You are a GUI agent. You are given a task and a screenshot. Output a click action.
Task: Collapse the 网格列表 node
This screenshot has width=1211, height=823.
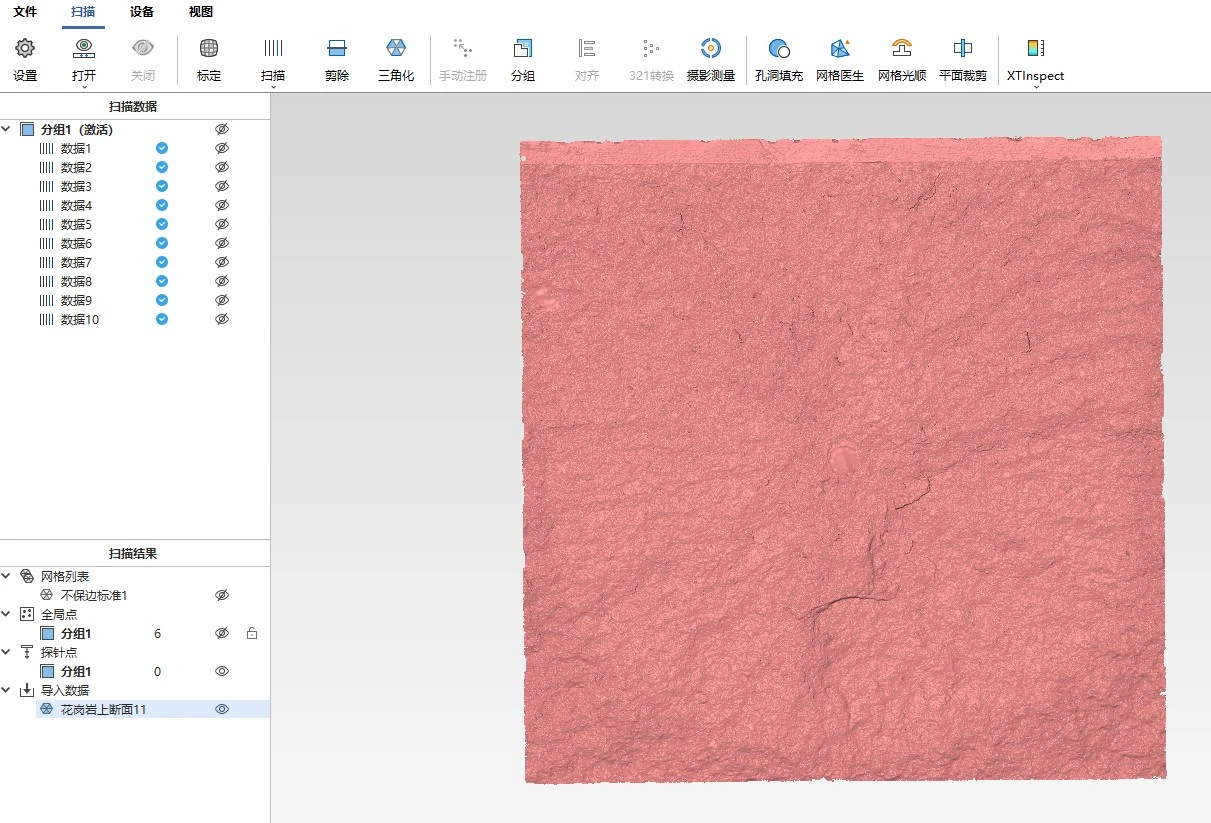8,576
